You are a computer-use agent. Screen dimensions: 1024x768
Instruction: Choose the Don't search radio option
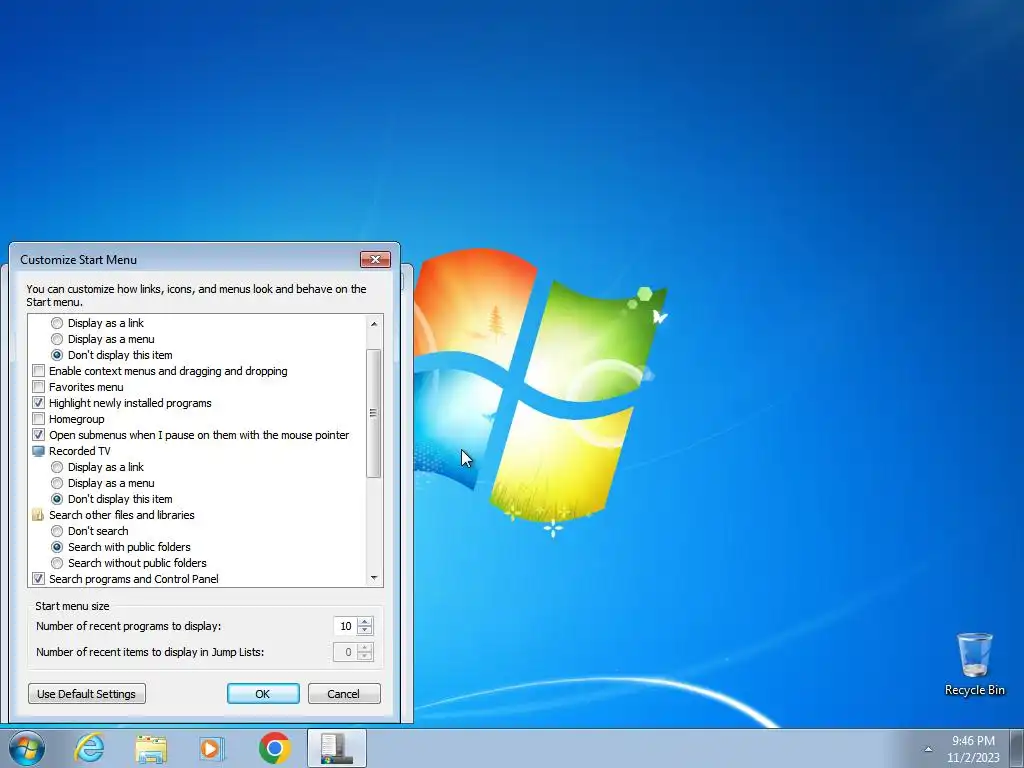tap(57, 531)
